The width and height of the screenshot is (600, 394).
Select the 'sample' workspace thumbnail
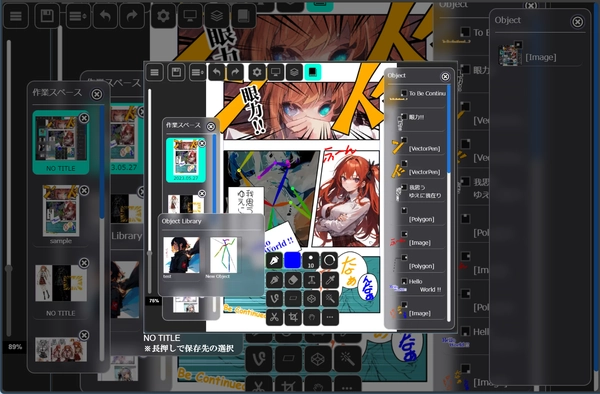click(x=61, y=211)
